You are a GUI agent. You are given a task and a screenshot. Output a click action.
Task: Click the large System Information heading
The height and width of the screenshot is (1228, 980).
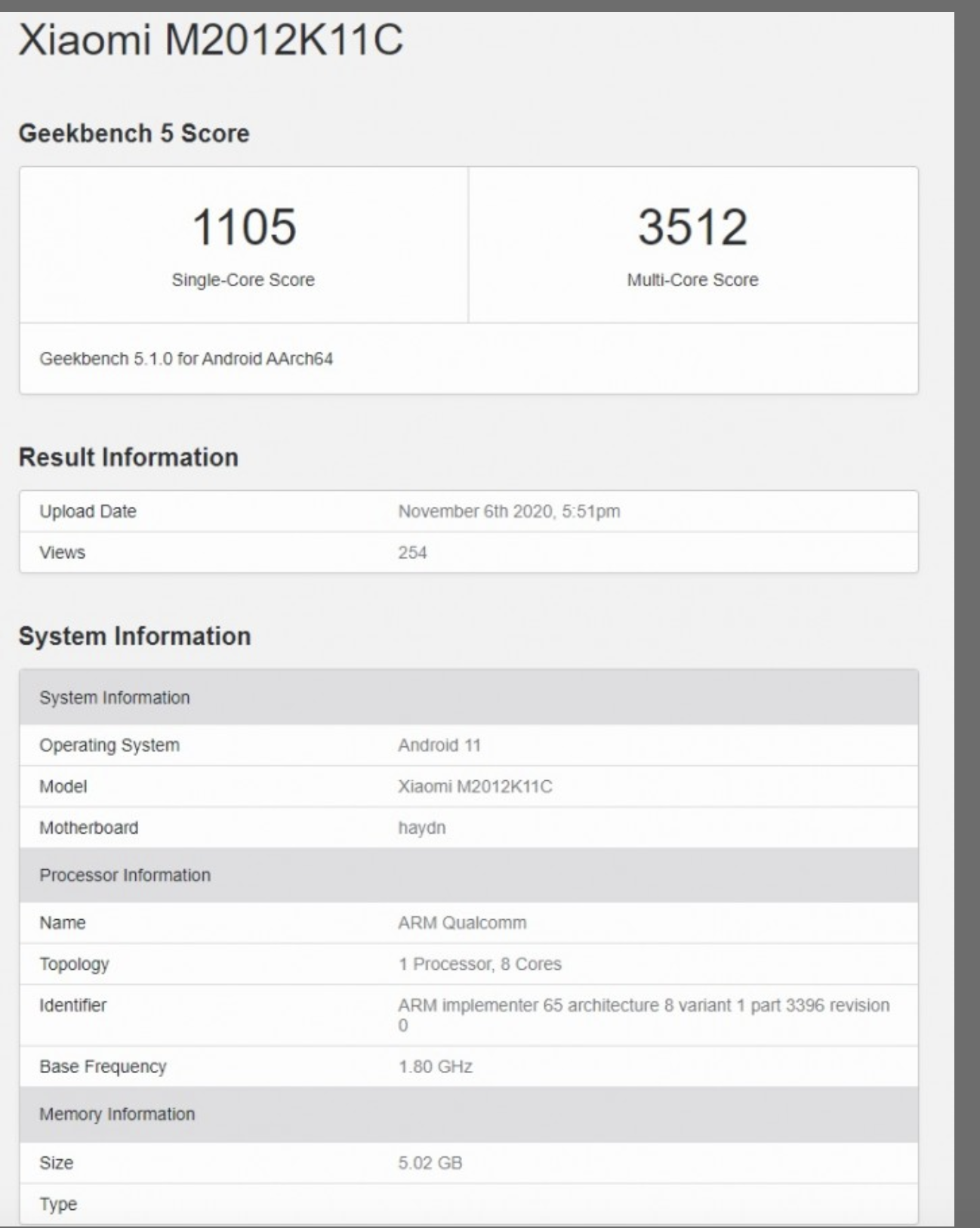[134, 636]
